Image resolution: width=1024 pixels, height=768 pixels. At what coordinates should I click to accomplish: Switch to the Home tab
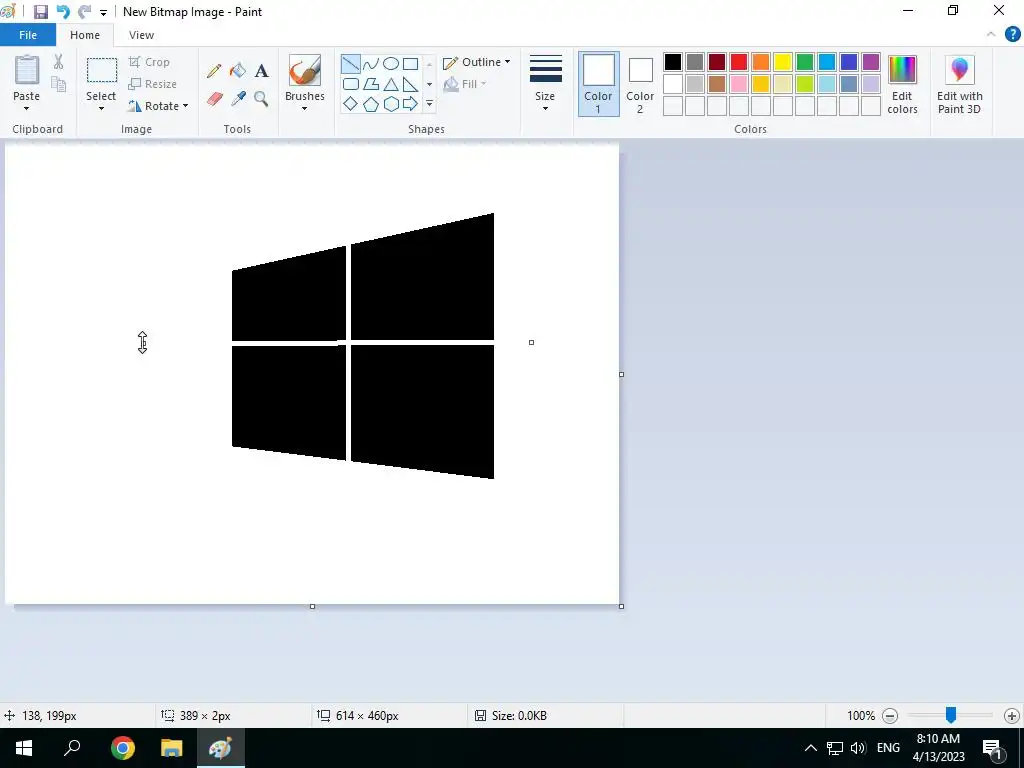[85, 35]
